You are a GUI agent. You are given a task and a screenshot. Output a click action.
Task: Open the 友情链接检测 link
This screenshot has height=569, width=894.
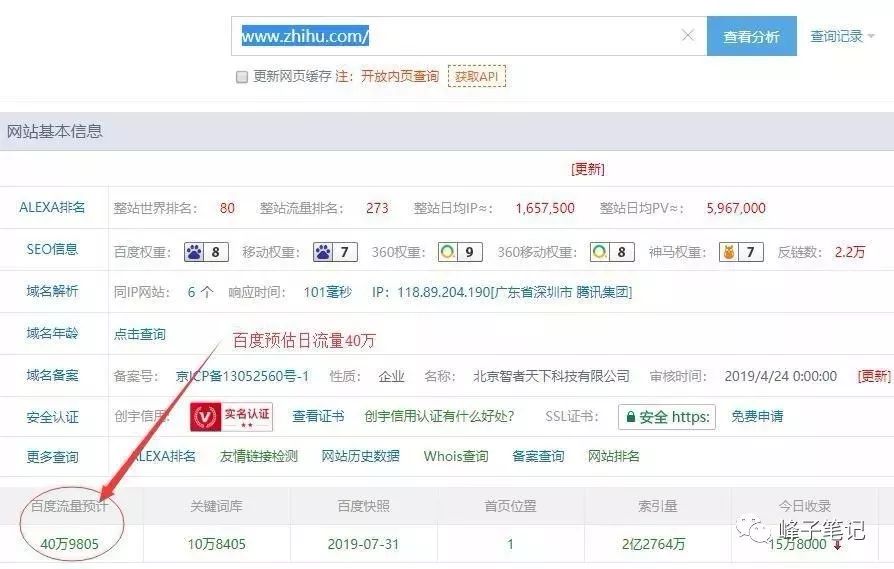click(x=259, y=457)
